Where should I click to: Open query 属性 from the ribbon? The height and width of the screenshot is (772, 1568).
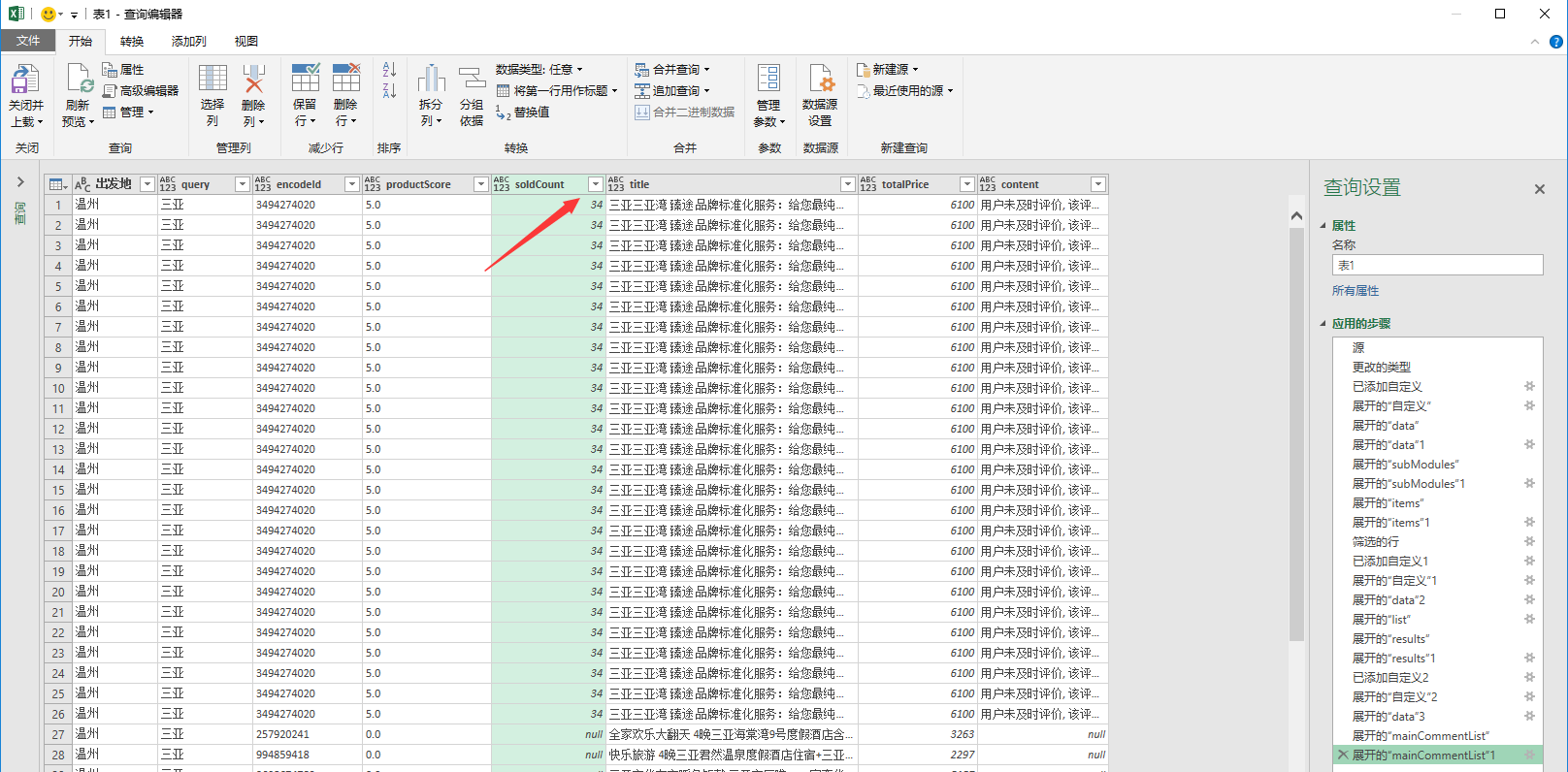tap(123, 70)
